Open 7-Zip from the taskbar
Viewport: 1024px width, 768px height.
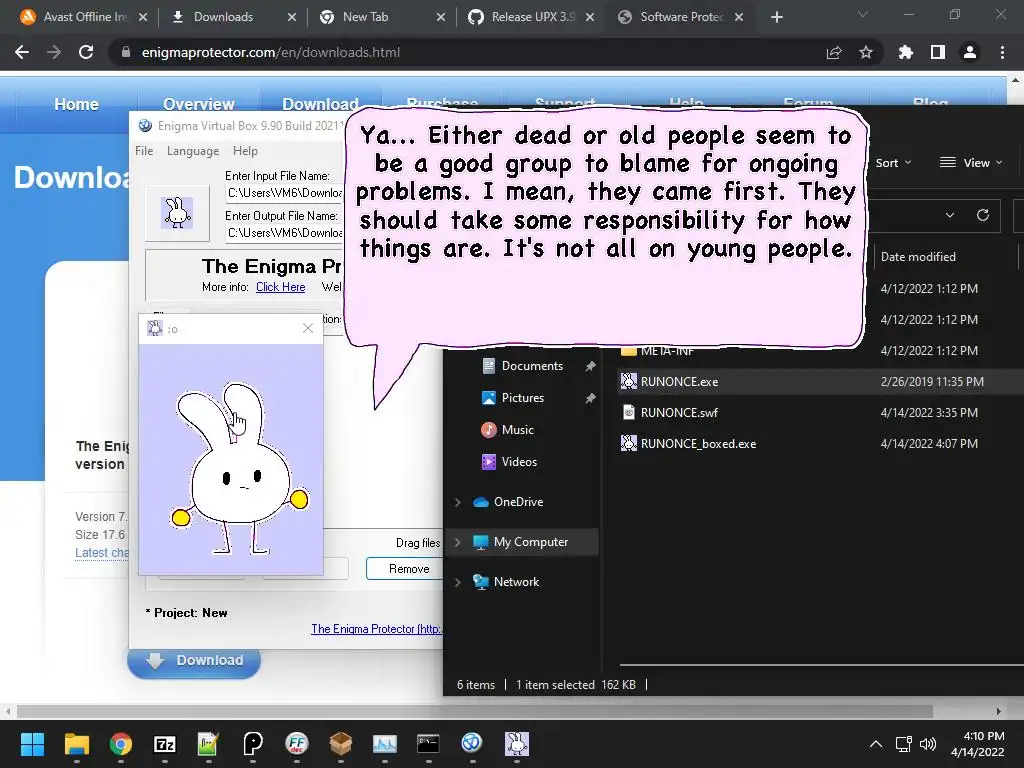coord(165,744)
